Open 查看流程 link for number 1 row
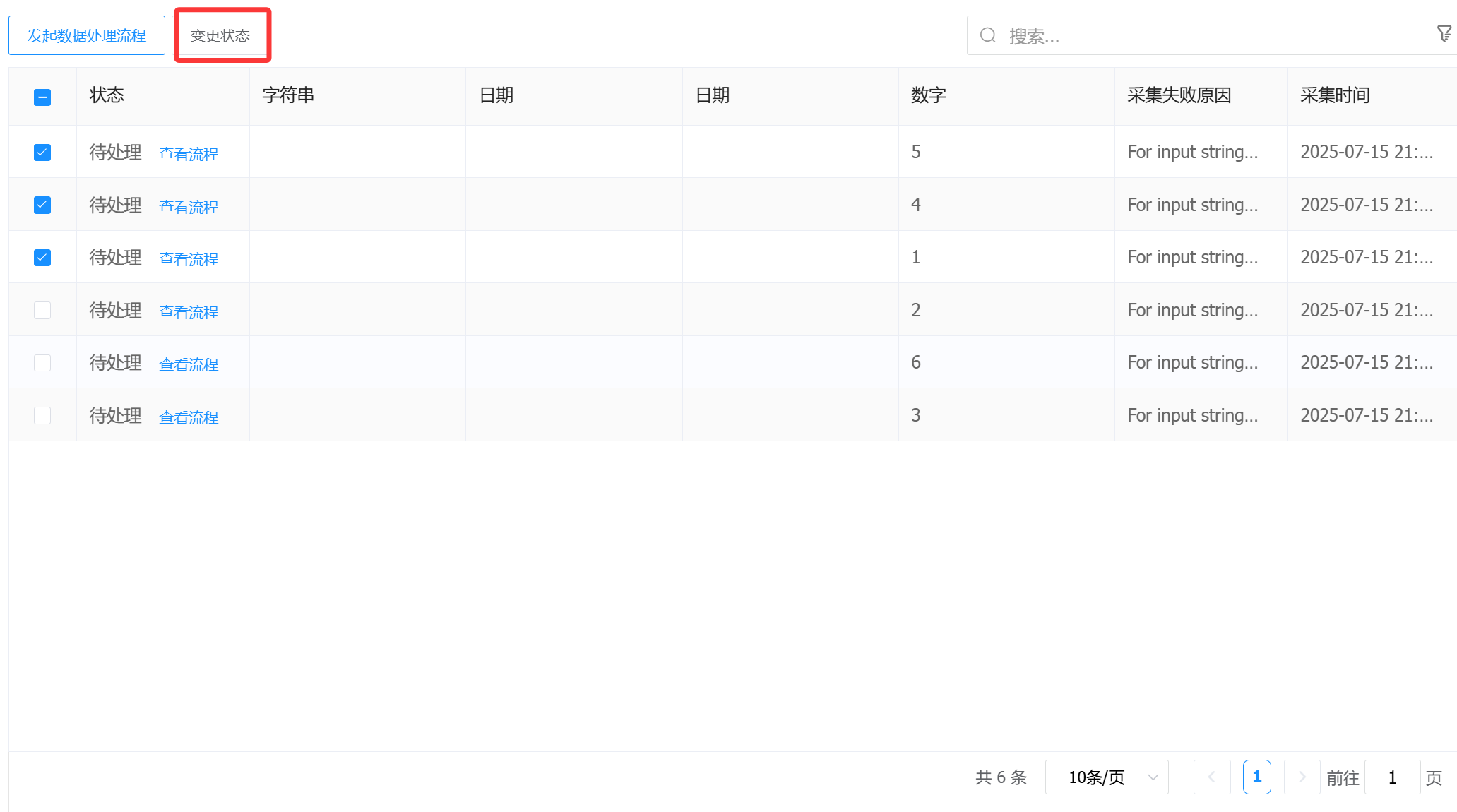 click(189, 259)
